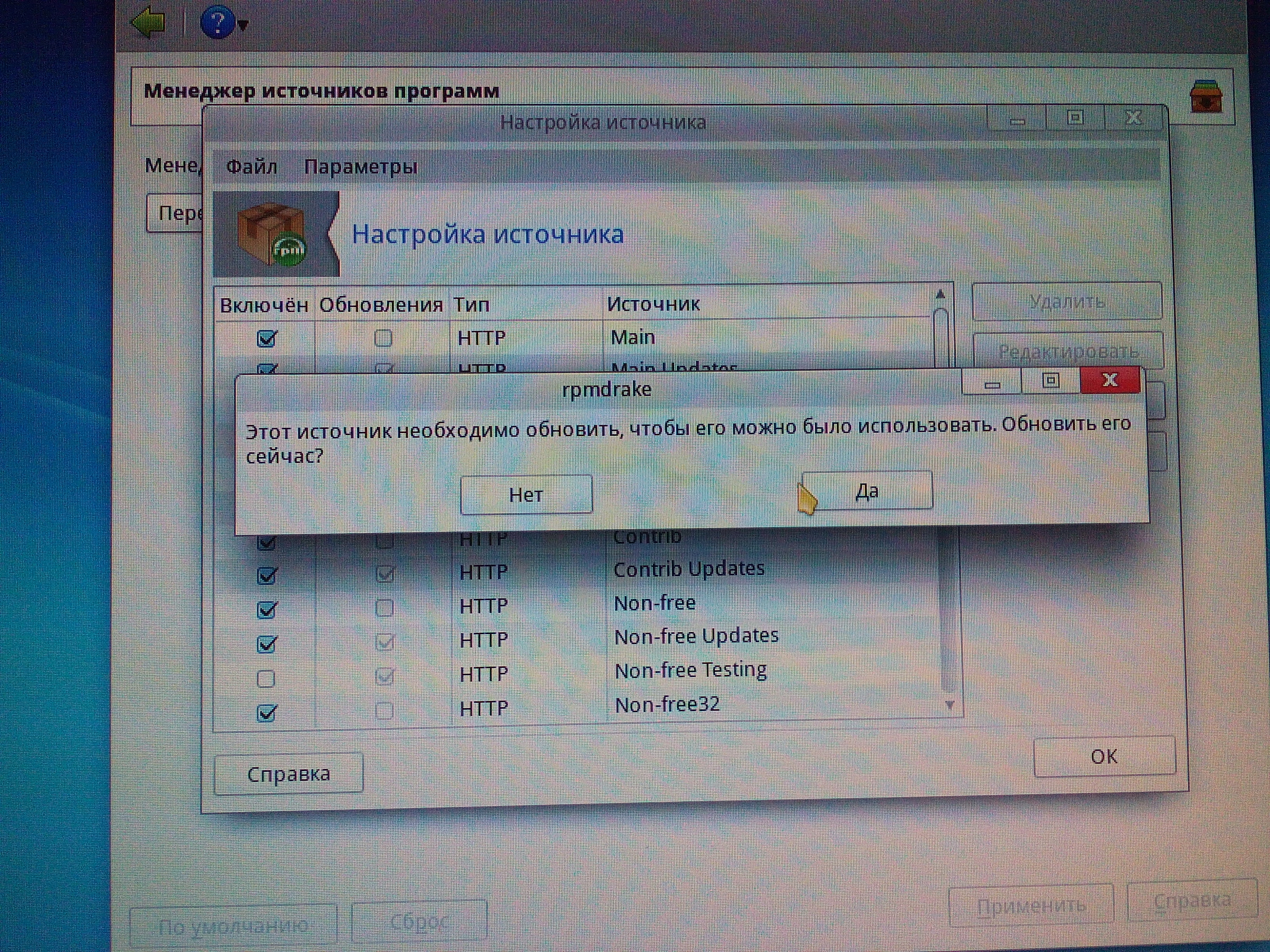Image resolution: width=1270 pixels, height=952 pixels.
Task: Toggle updates checkbox for Contrib Updates
Action: coord(384,573)
